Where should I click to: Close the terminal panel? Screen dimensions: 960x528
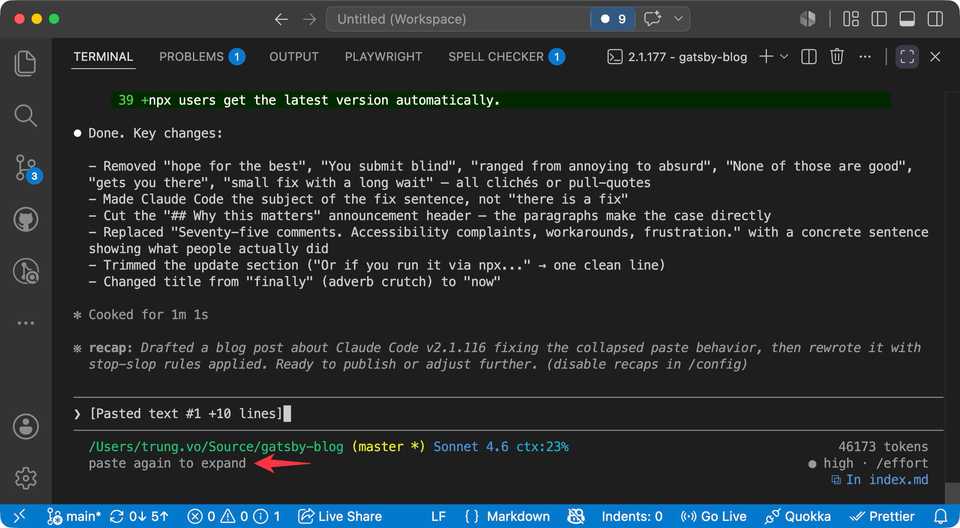pos(935,57)
